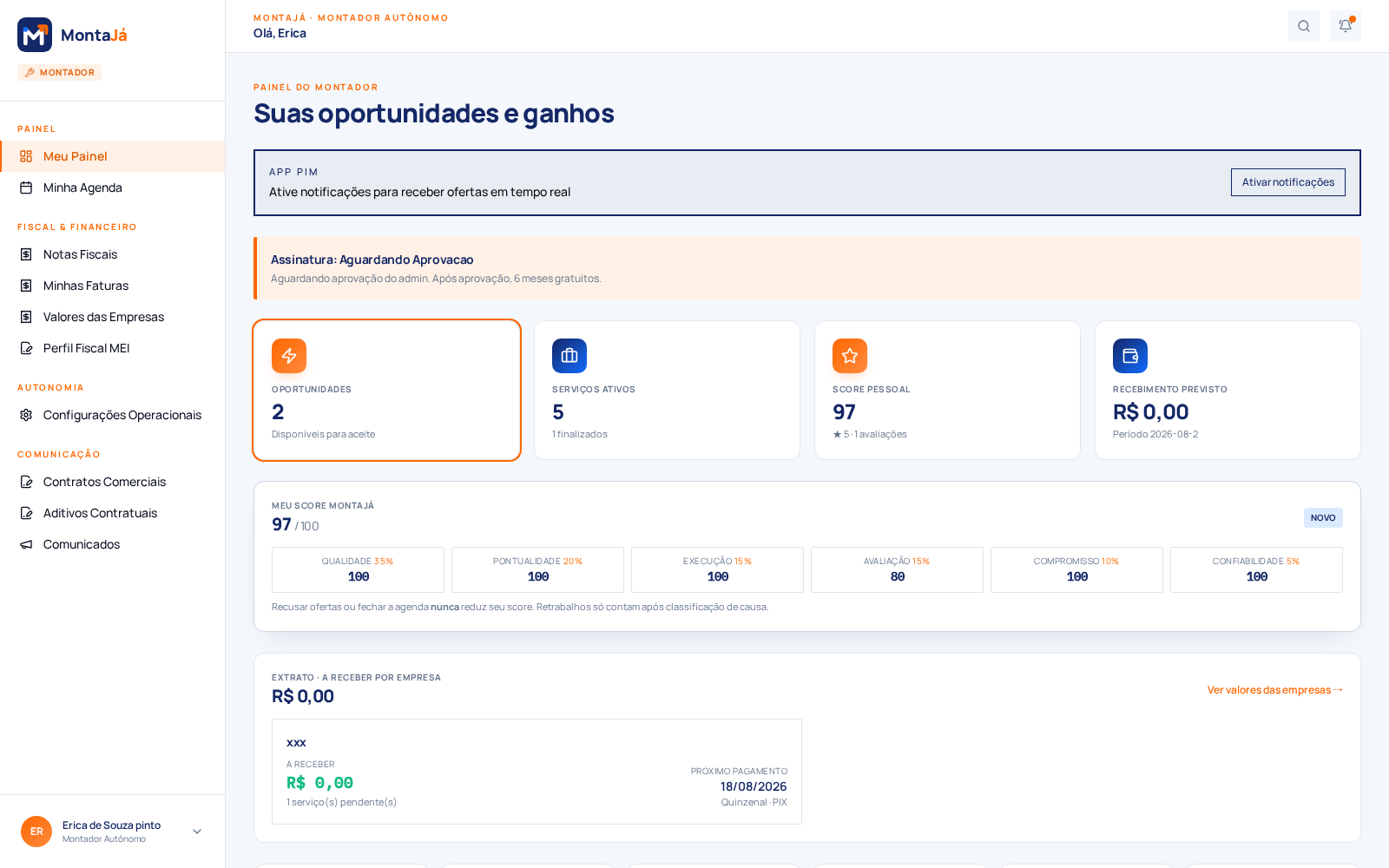The width and height of the screenshot is (1389, 868).
Task: Open the Meu Painel menu item
Action: coord(113,156)
